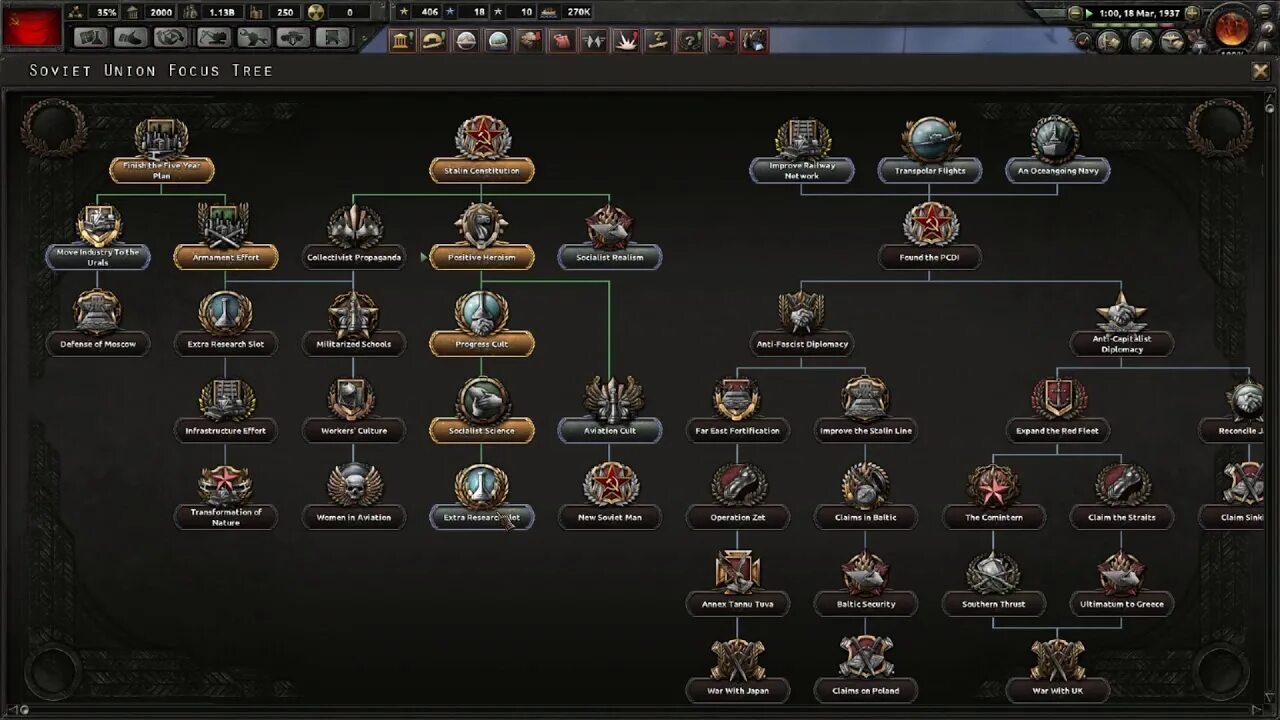The height and width of the screenshot is (720, 1280).
Task: Click the red-bordered alert icon at end
Action: [754, 40]
